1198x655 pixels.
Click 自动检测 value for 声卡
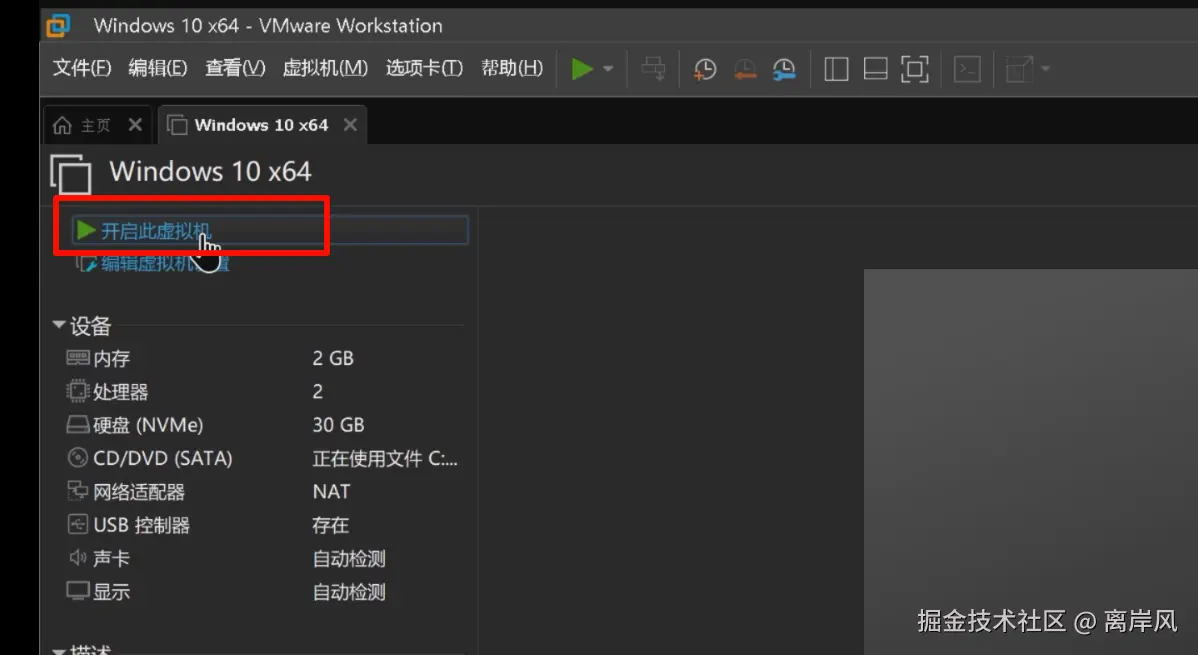click(349, 559)
